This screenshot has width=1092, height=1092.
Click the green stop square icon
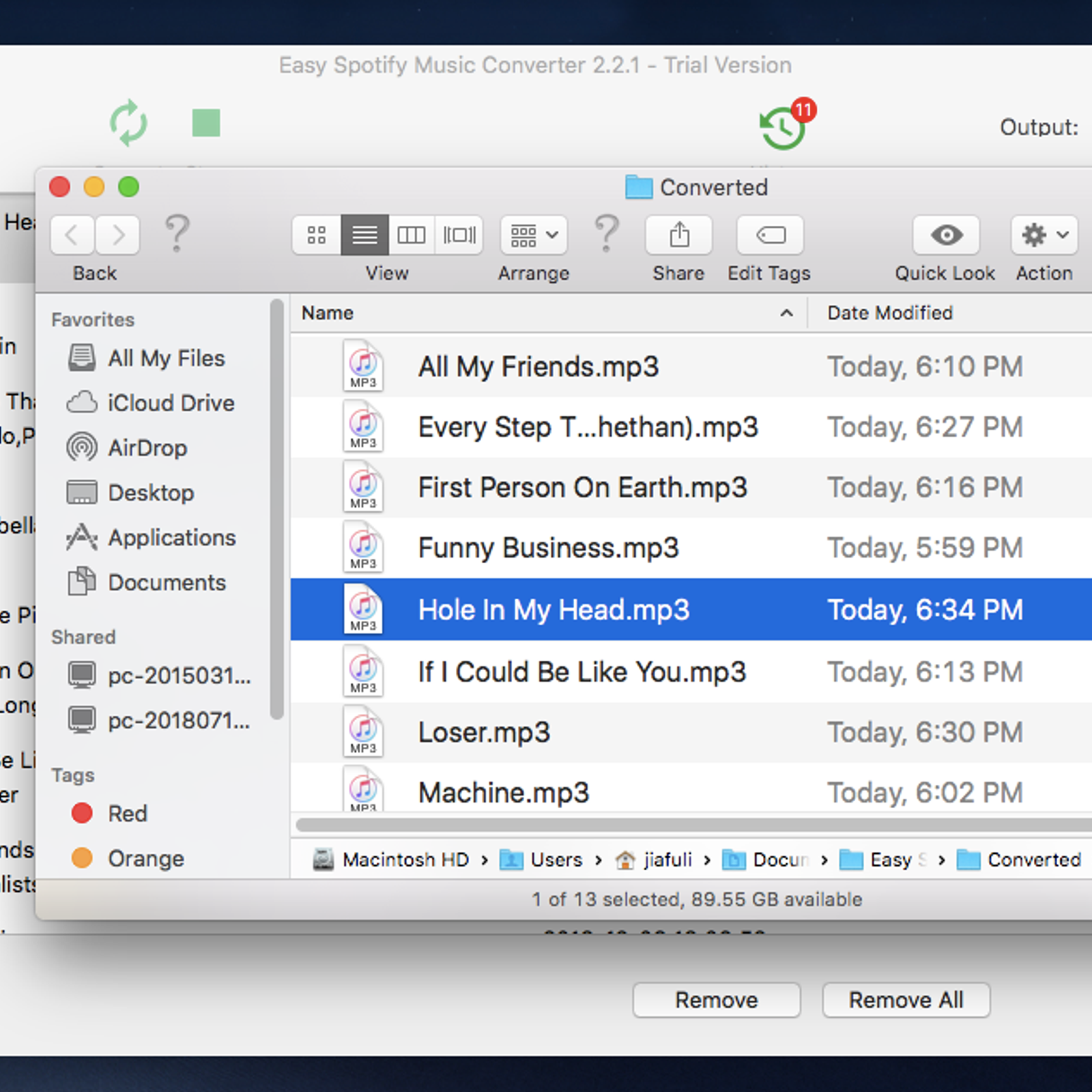[x=206, y=123]
